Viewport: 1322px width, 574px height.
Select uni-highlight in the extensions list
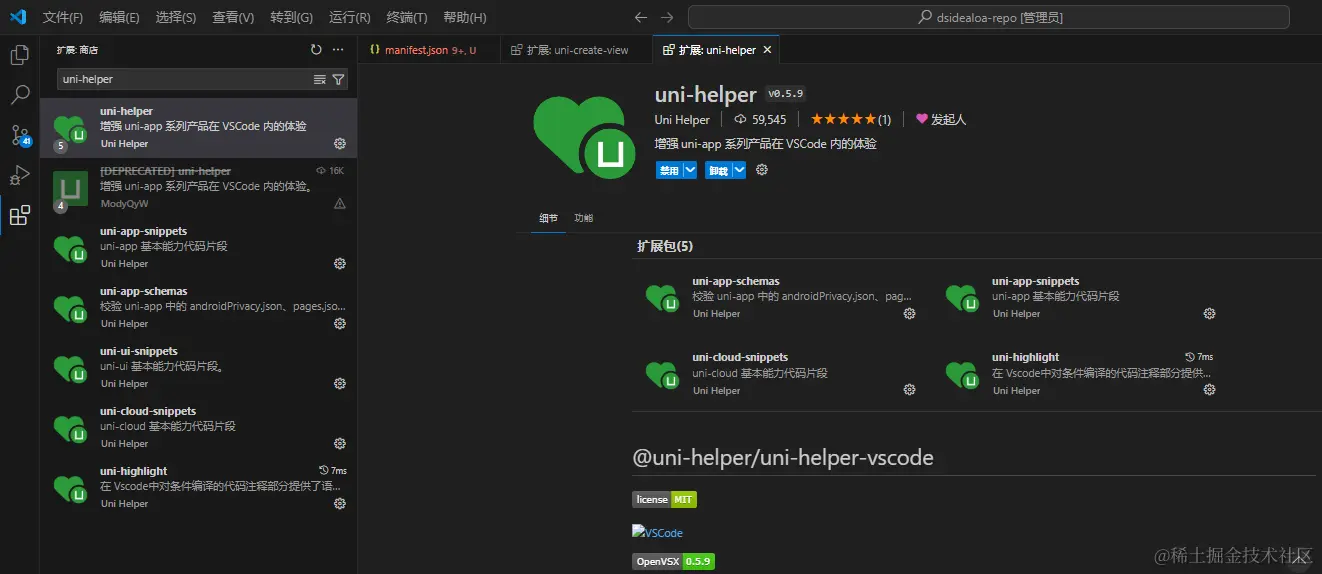tap(198, 488)
